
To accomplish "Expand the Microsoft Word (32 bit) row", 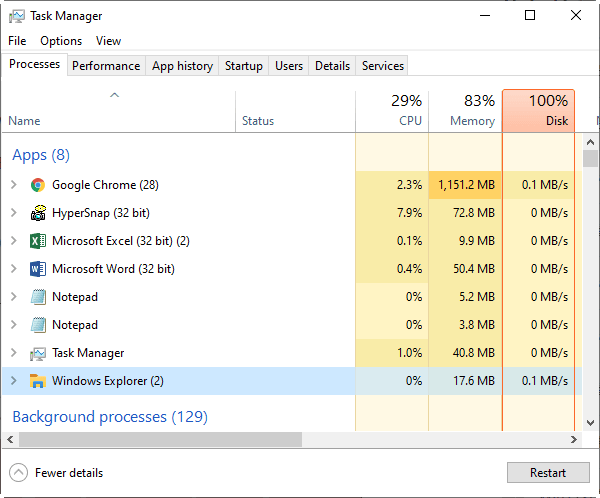I will click(x=14, y=269).
